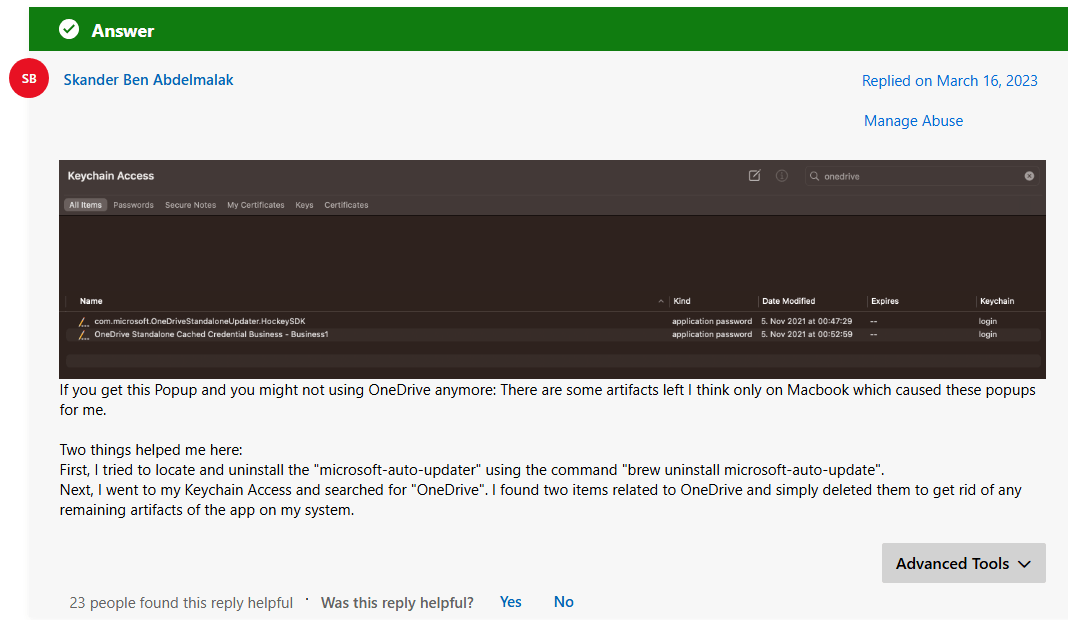Click the checkmark icon in the Answer banner

point(68,29)
